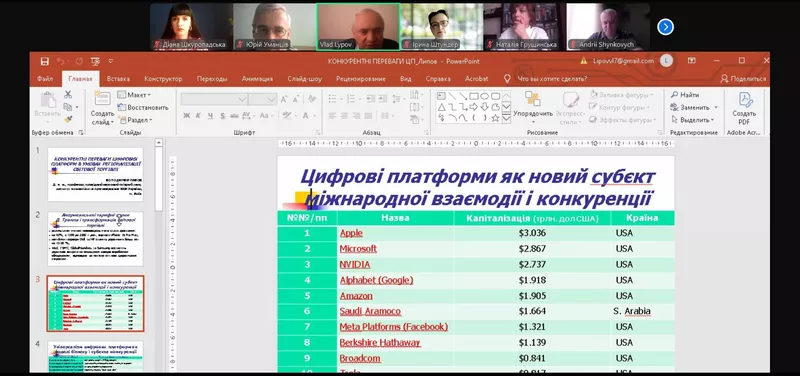Toggle underline Ч formatting
Image resolution: width=800 pixels, height=376 pixels.
click(210, 116)
